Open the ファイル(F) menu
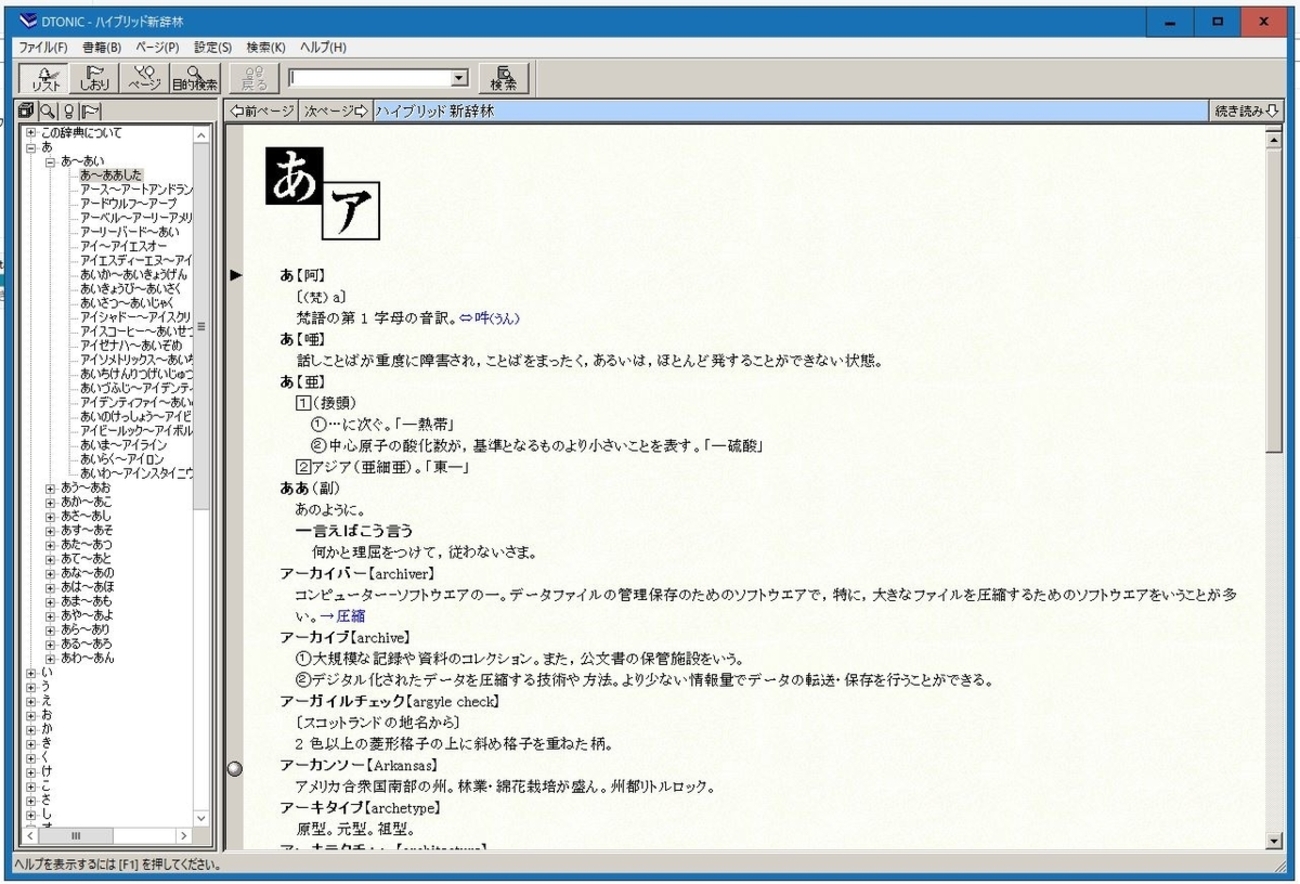1300x884 pixels. tap(44, 48)
